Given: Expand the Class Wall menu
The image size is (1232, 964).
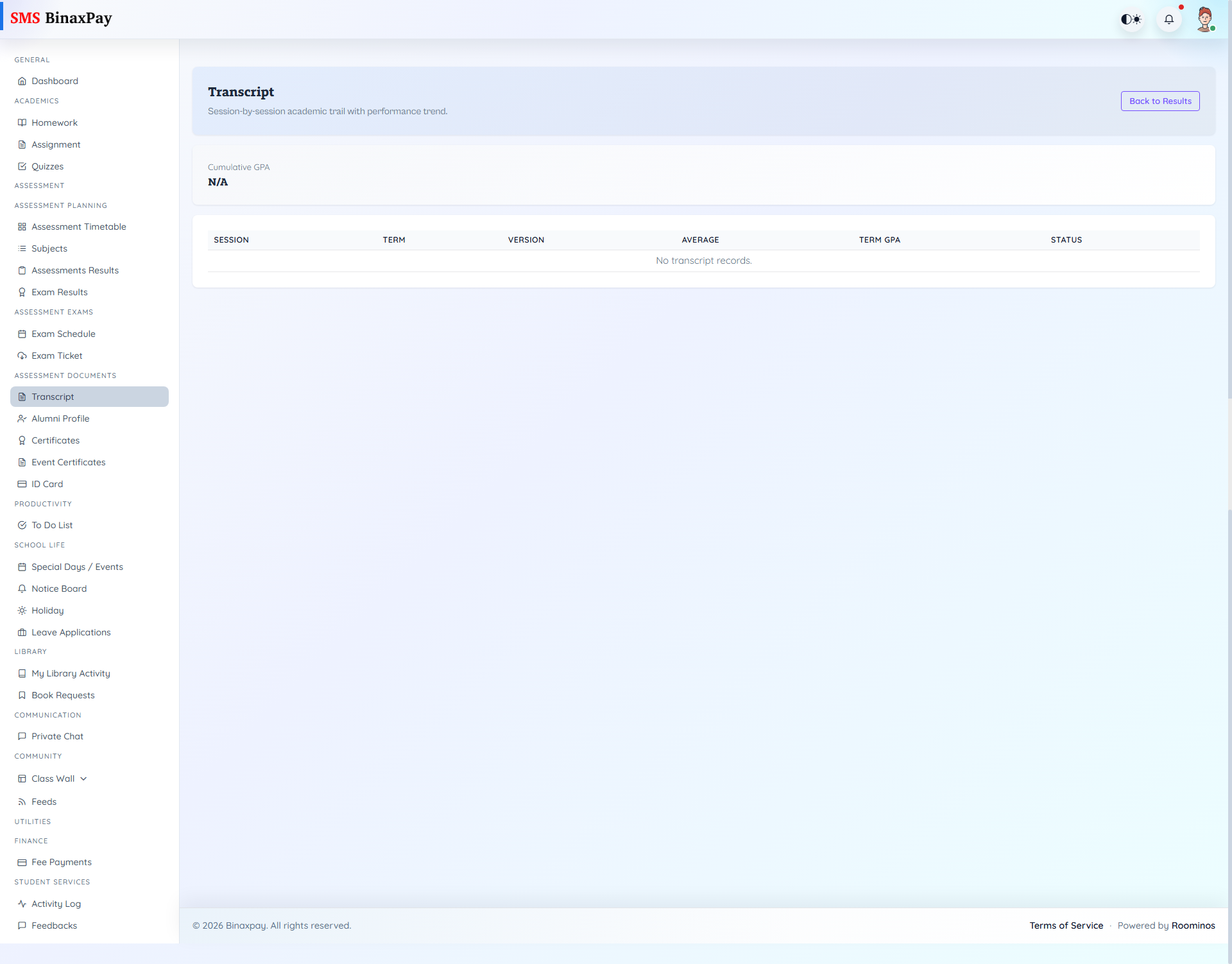Looking at the screenshot, I should pos(83,779).
